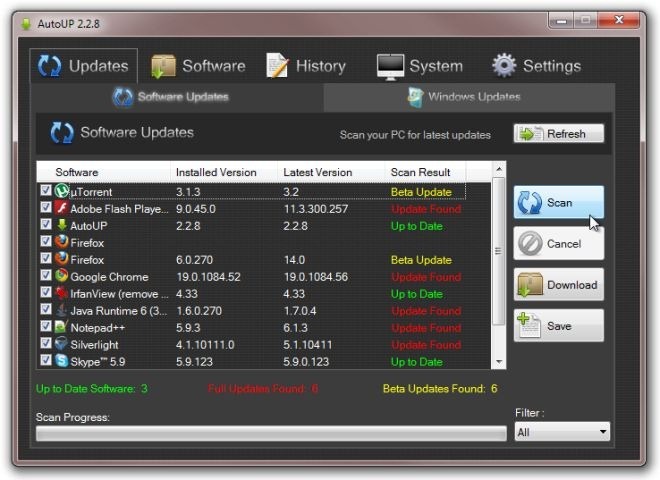Viewport: 660px width, 480px height.
Task: Uncheck the Java Runtime 6 checkbox
Action: point(46,309)
